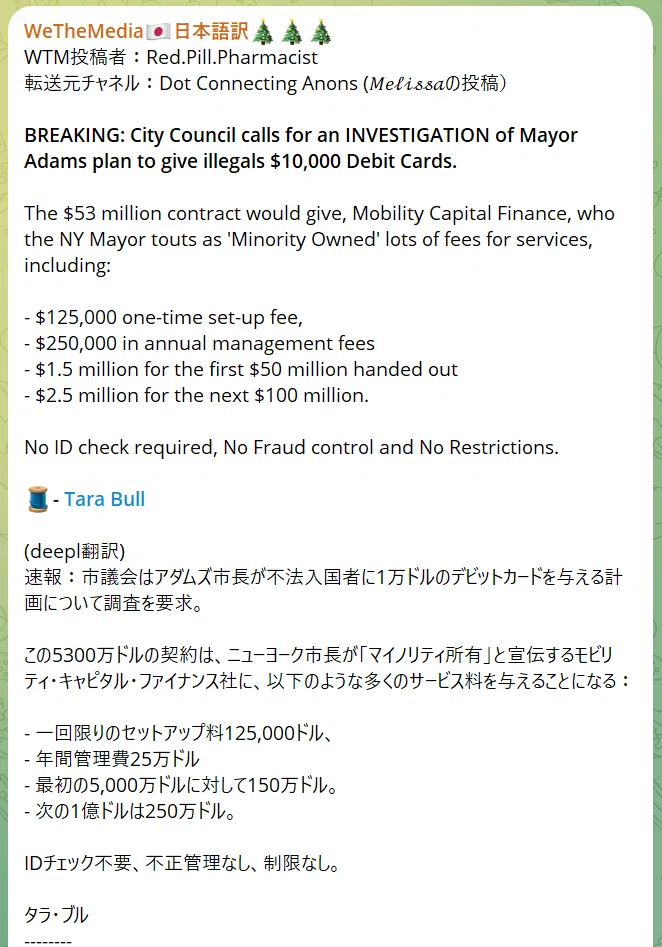Click the thread spool emoji
Image resolution: width=662 pixels, height=947 pixels.
coord(37,500)
